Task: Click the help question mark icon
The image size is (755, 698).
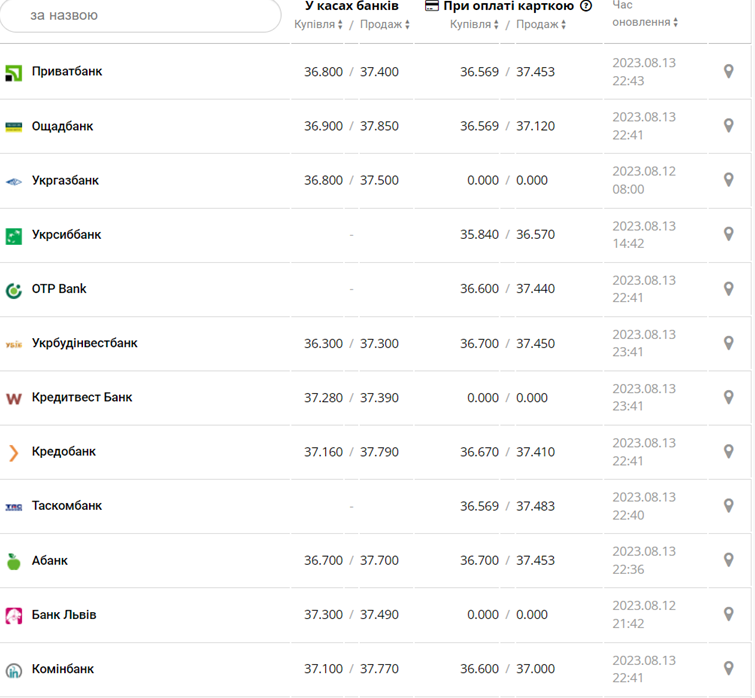Action: [586, 6]
